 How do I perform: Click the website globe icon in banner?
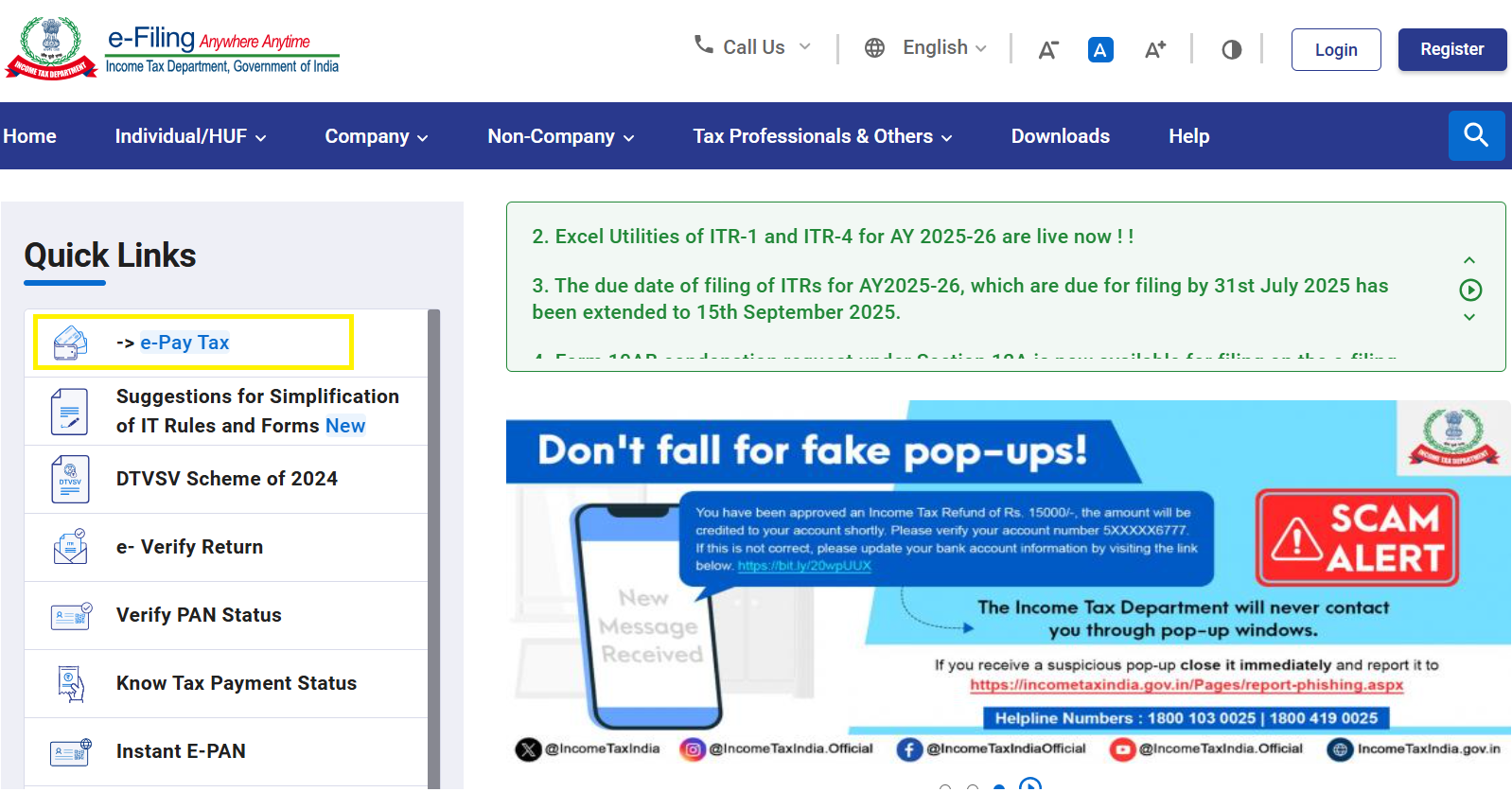pyautogui.click(x=1340, y=749)
